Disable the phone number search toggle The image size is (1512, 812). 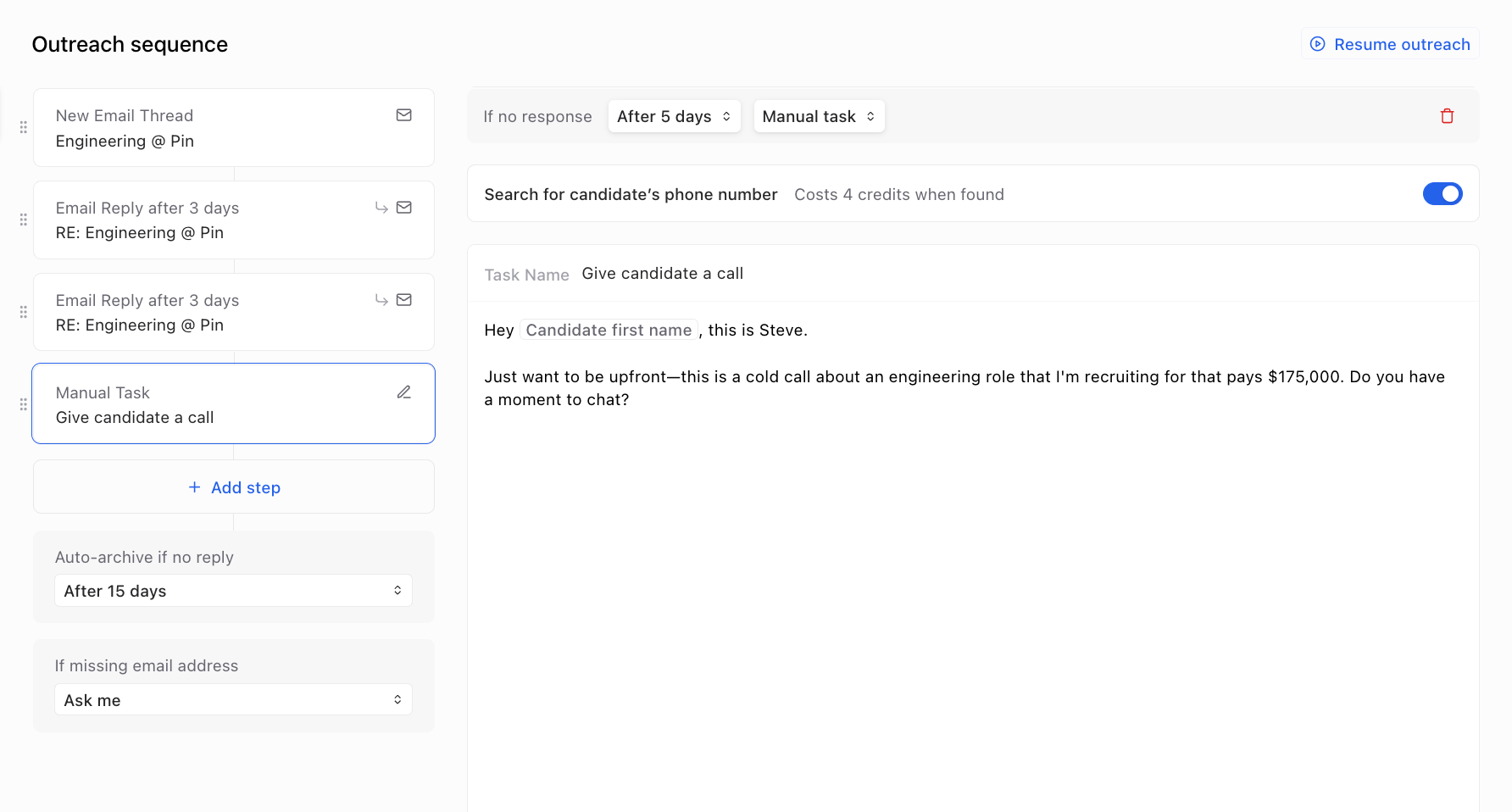pos(1442,194)
